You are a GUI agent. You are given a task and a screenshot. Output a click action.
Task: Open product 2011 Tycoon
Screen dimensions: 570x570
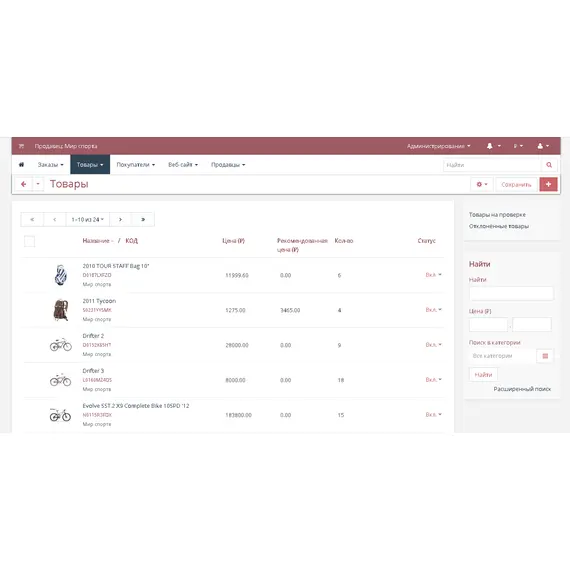pyautogui.click(x=99, y=301)
